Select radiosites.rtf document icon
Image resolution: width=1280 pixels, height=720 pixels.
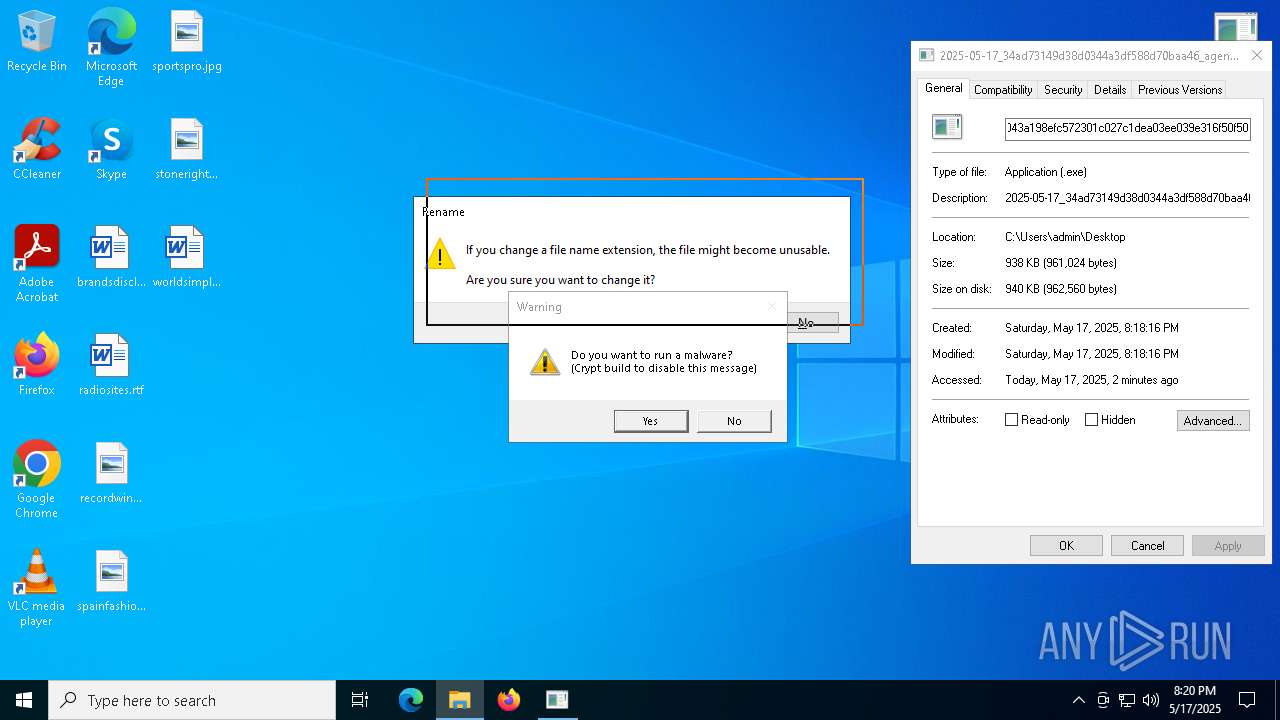point(111,366)
